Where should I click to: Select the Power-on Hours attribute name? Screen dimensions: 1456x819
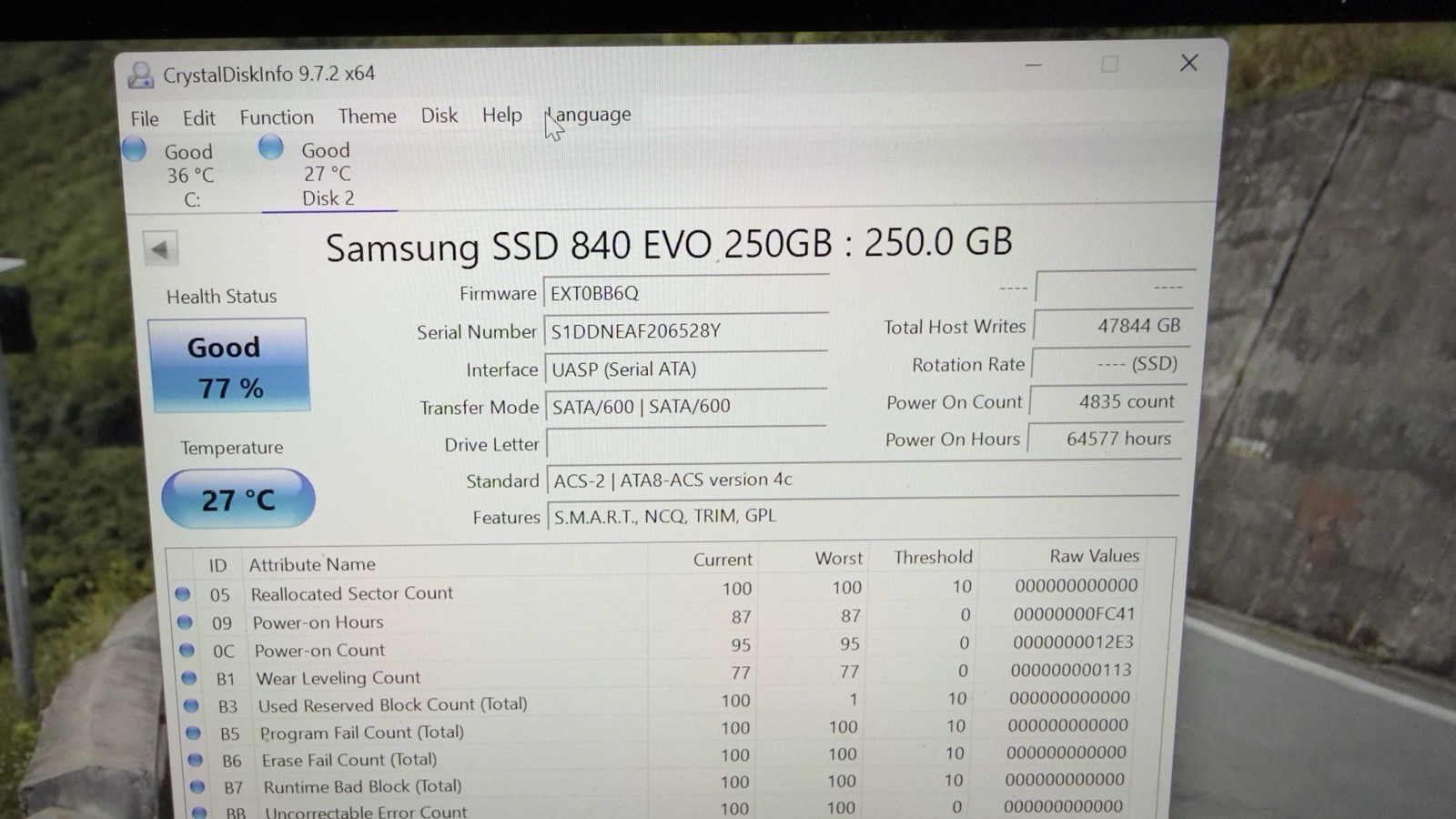click(318, 622)
